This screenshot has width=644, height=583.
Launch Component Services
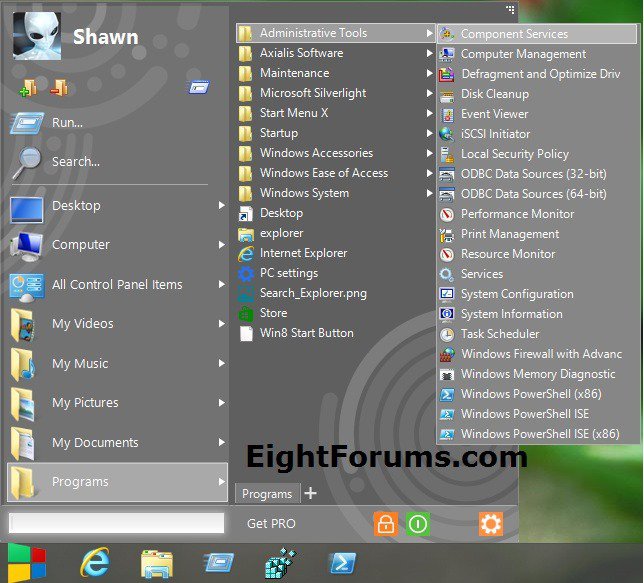click(x=537, y=34)
